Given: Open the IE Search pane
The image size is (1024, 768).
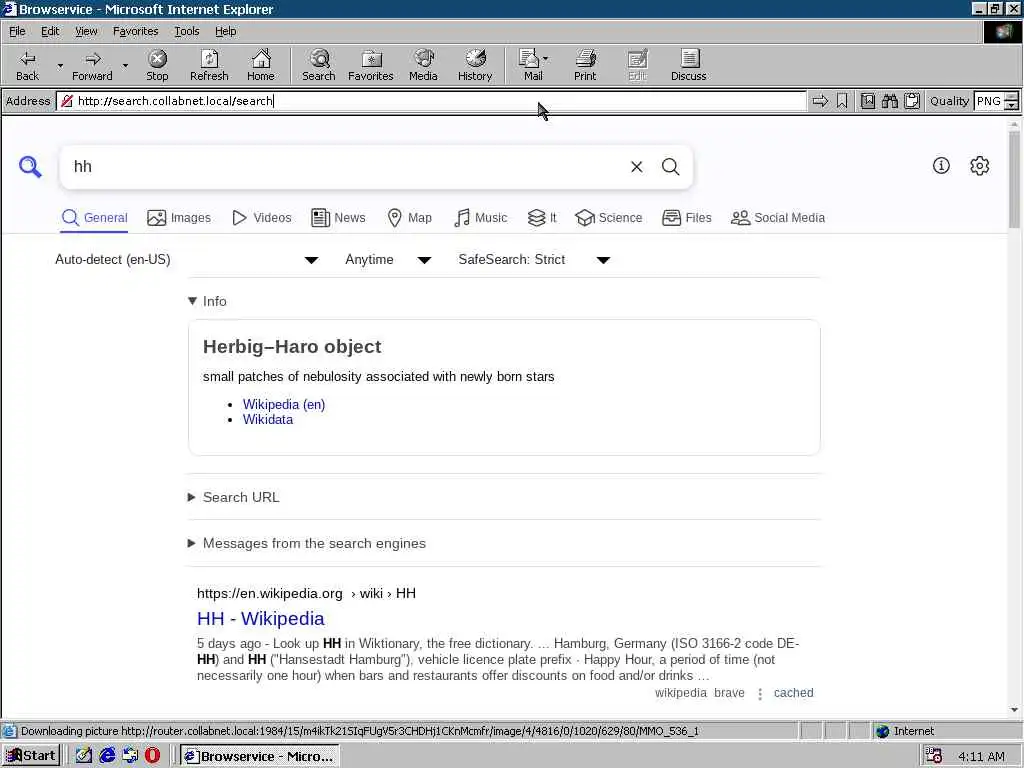Looking at the screenshot, I should click(x=319, y=66).
